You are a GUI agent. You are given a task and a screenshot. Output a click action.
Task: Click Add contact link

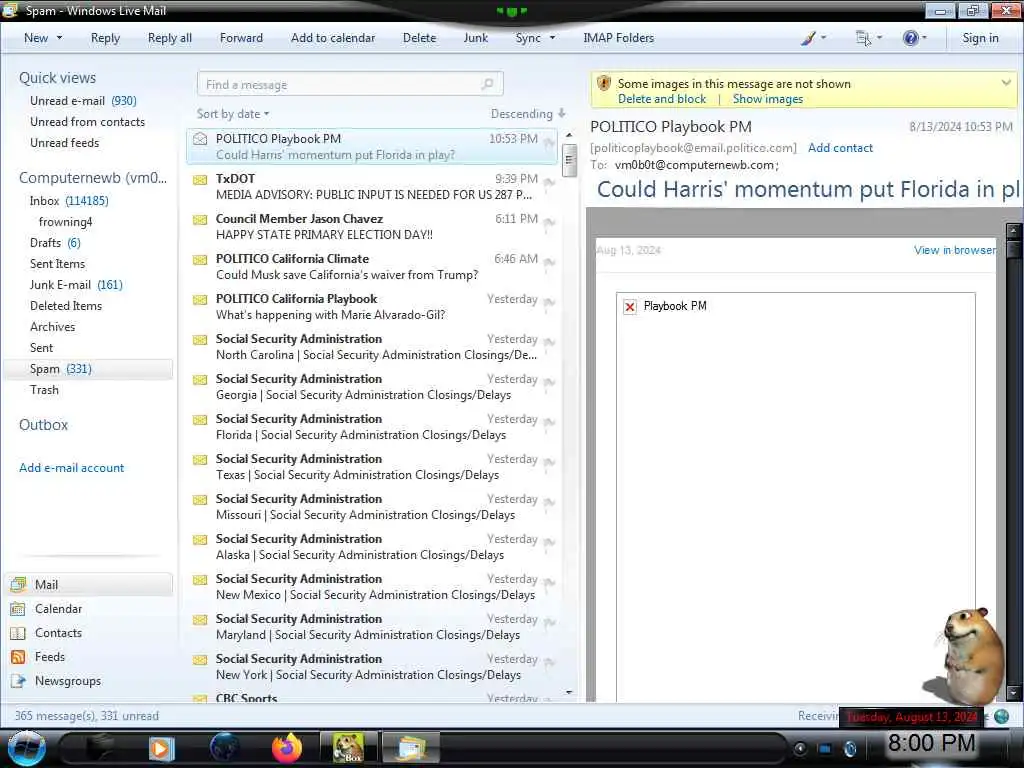[x=840, y=148]
